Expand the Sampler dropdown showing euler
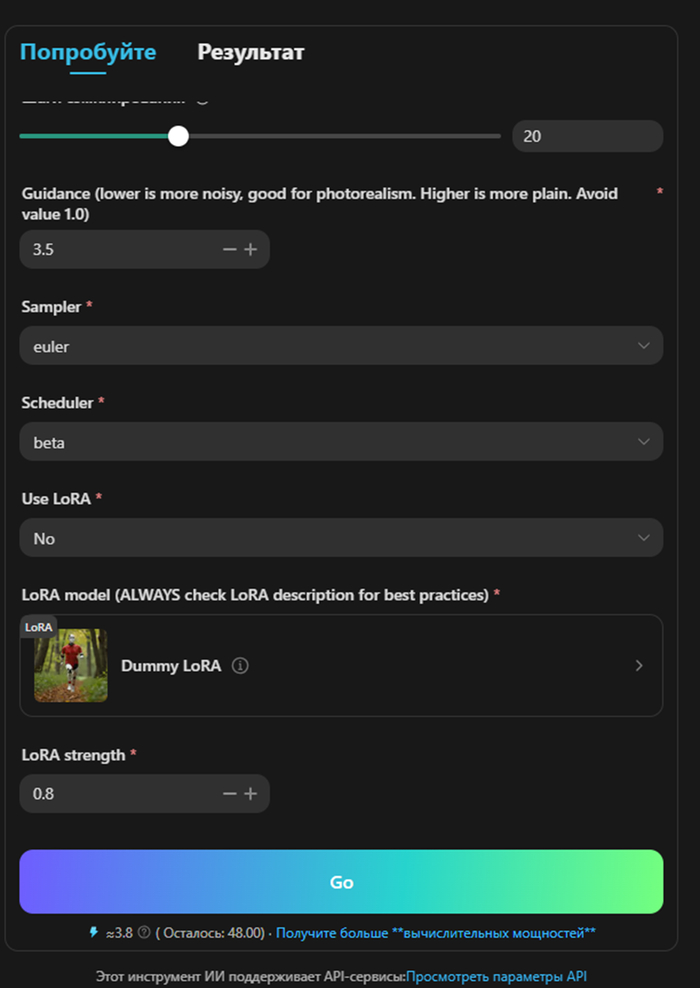 click(x=340, y=346)
